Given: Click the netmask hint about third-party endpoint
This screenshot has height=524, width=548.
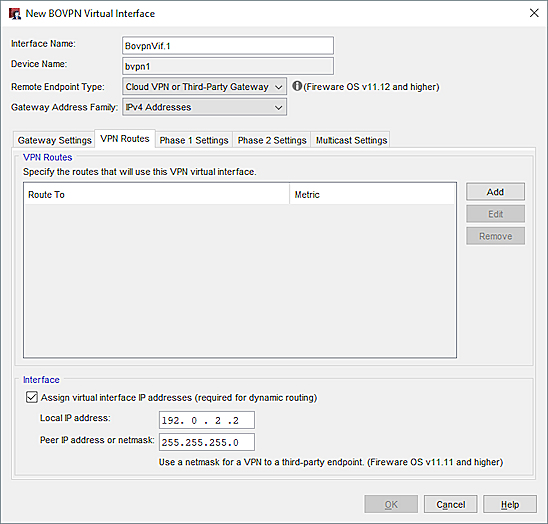Looking at the screenshot, I should tap(331, 462).
